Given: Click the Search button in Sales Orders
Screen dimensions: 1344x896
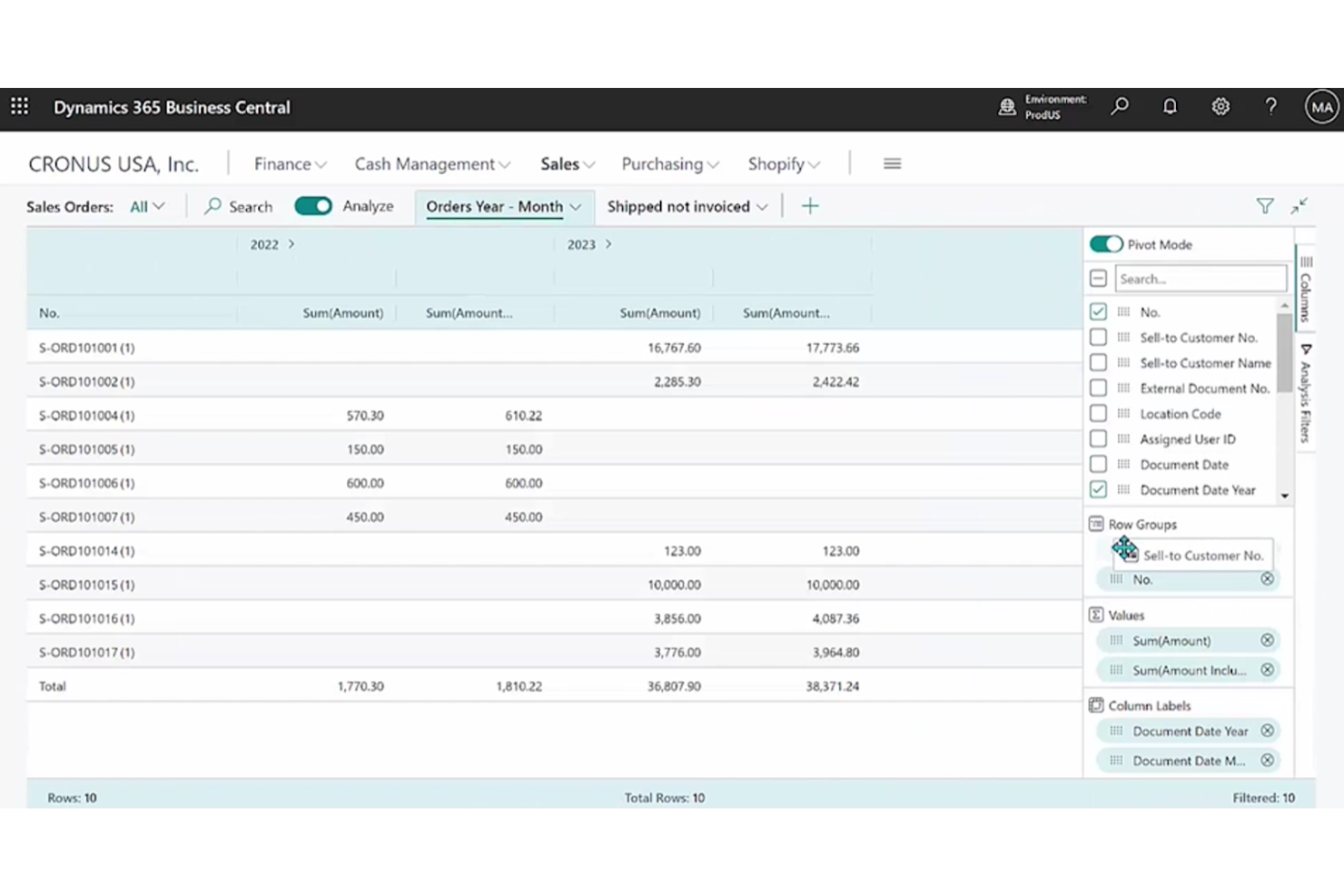Looking at the screenshot, I should click(x=238, y=206).
